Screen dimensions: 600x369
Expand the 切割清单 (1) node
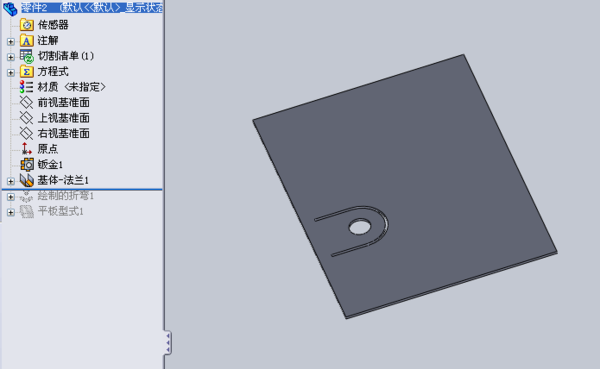11,57
